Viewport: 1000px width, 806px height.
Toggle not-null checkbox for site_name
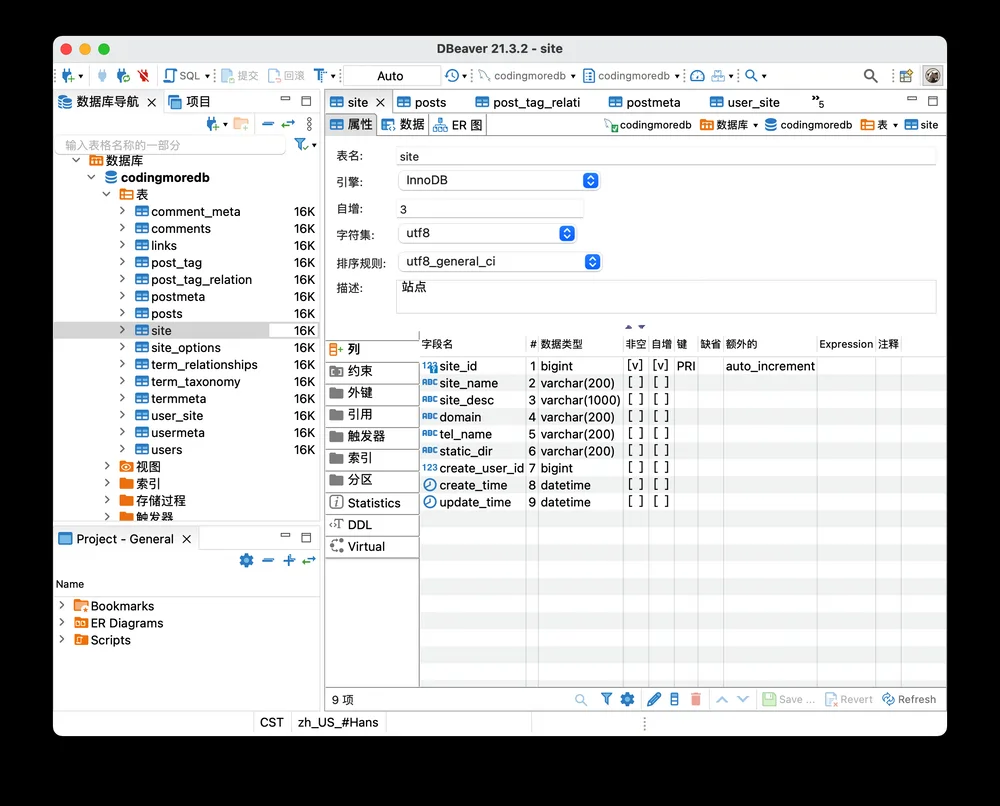[x=635, y=383]
